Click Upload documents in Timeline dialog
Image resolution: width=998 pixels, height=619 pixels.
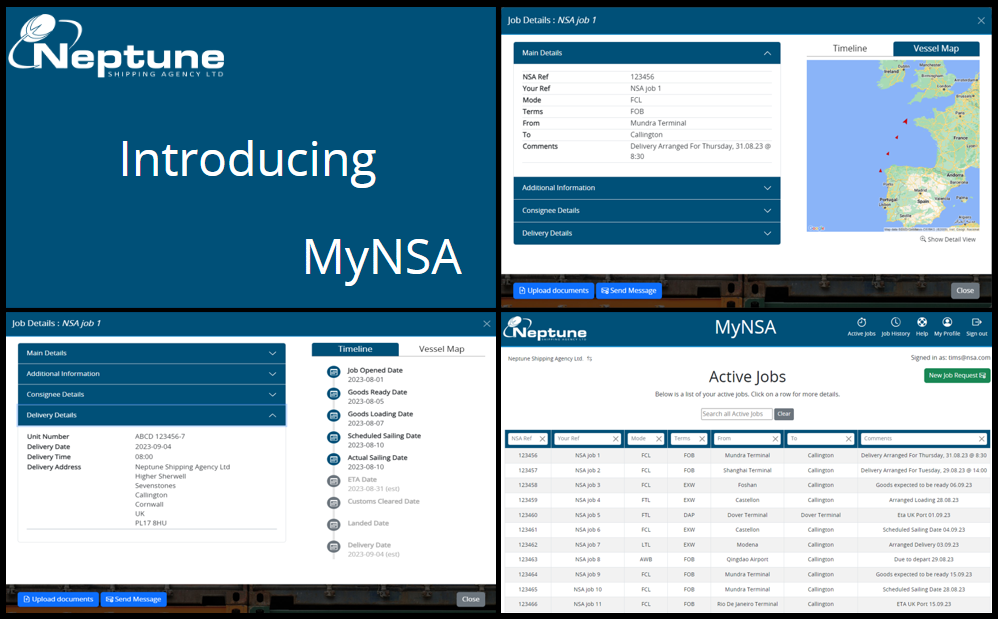pyautogui.click(x=59, y=599)
